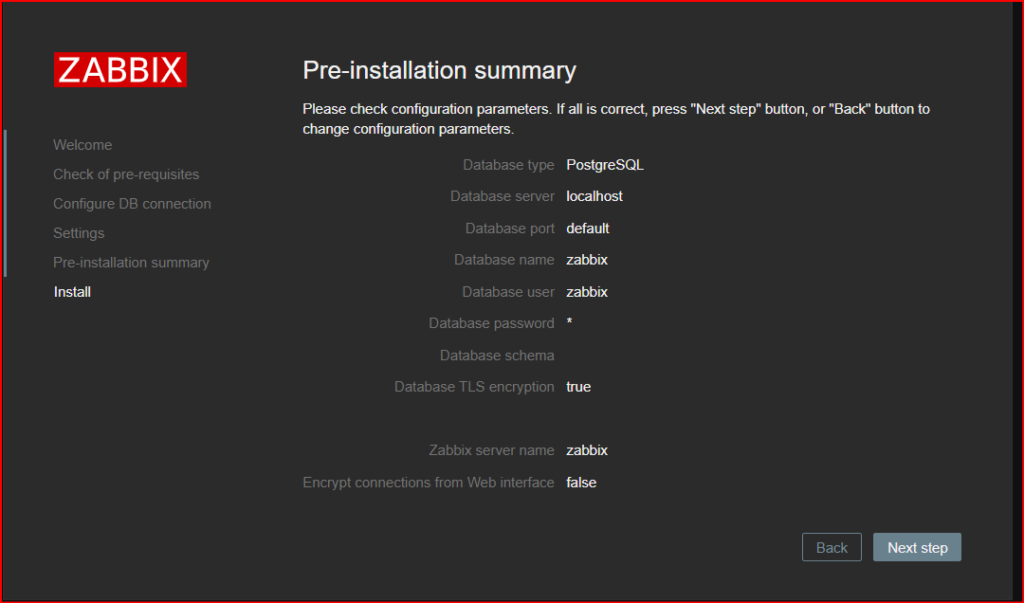Click the Database user value zabbix
The width and height of the screenshot is (1024, 603).
pyautogui.click(x=587, y=292)
